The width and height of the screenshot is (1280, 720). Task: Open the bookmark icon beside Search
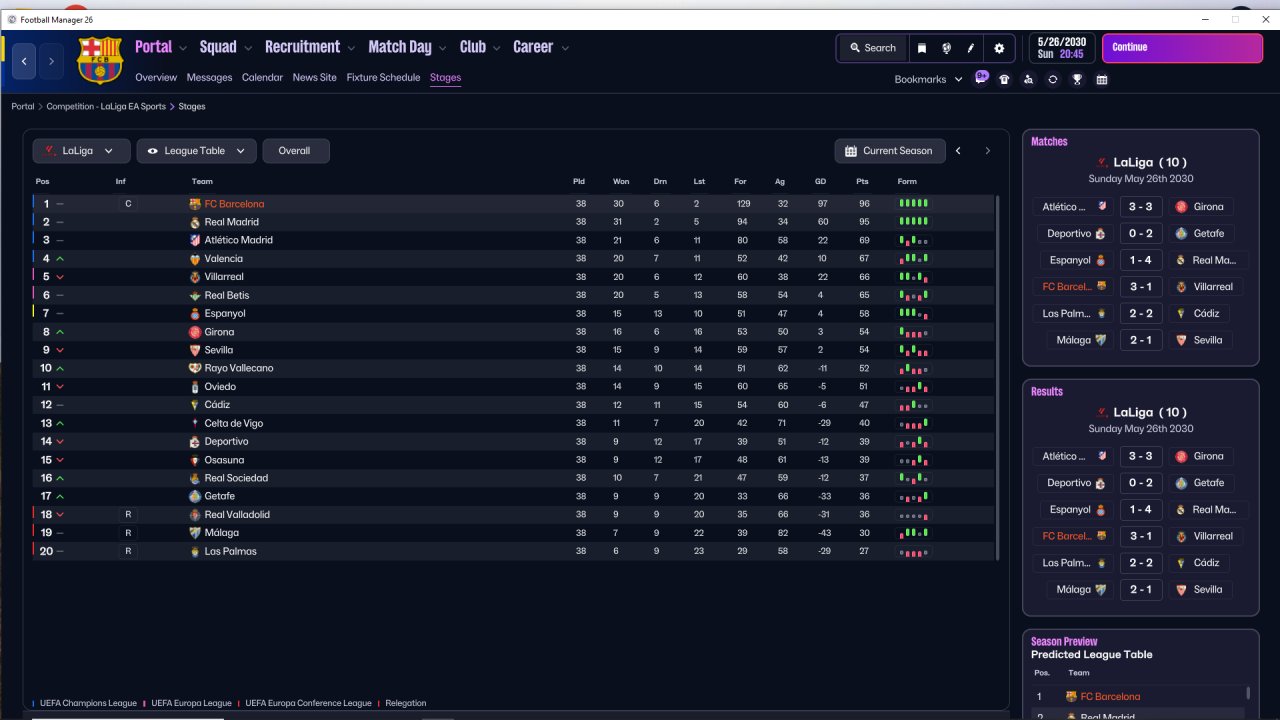[922, 48]
